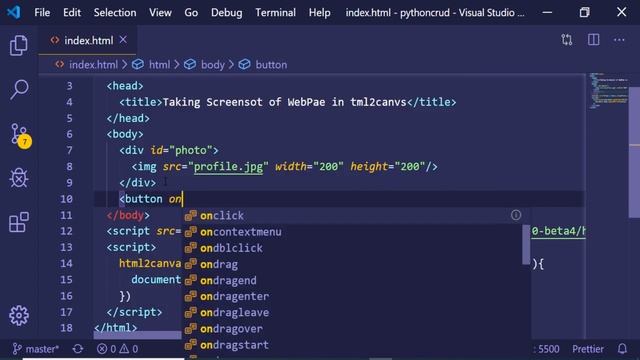This screenshot has width=640, height=360.
Task: Click the VS Code logo icon
Action: (x=13, y=12)
